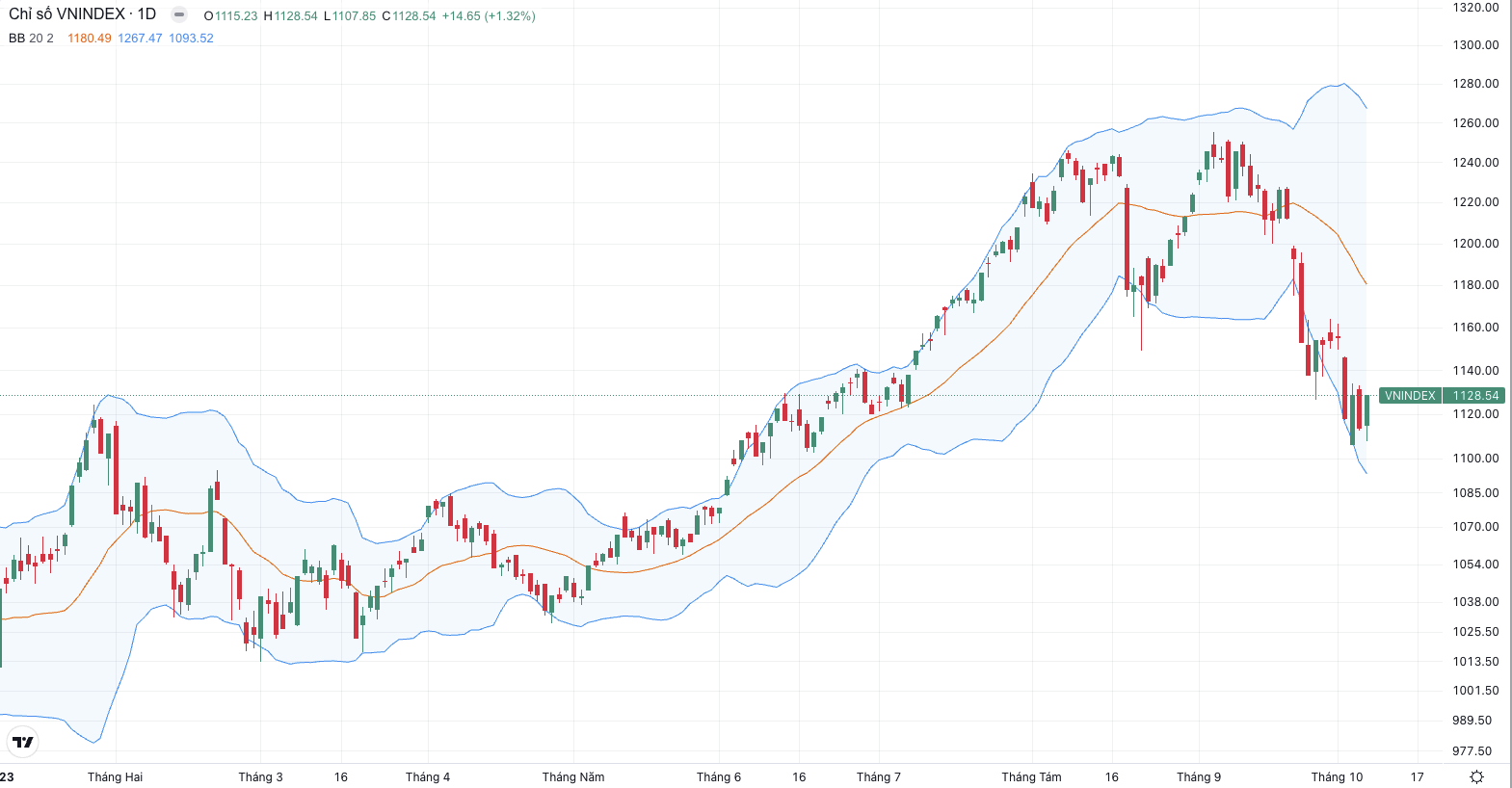Screen dimensions: 1512x788
Task: Click the 1260.00 price scale label
Action: tap(1475, 123)
